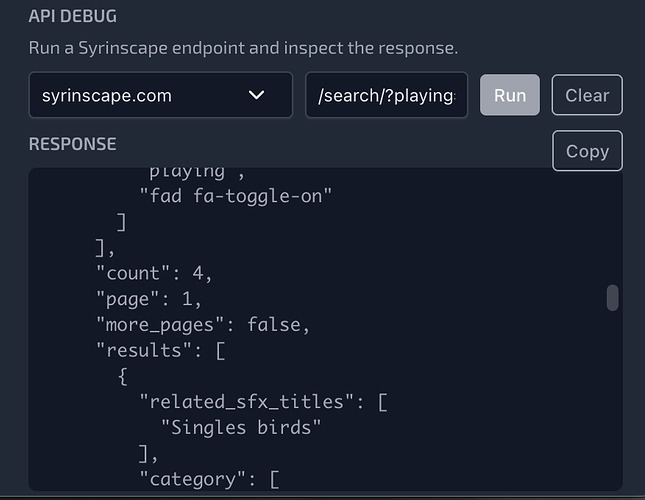The width and height of the screenshot is (645, 500).
Task: Click the Syrinscape endpoint description text
Action: click(243, 48)
